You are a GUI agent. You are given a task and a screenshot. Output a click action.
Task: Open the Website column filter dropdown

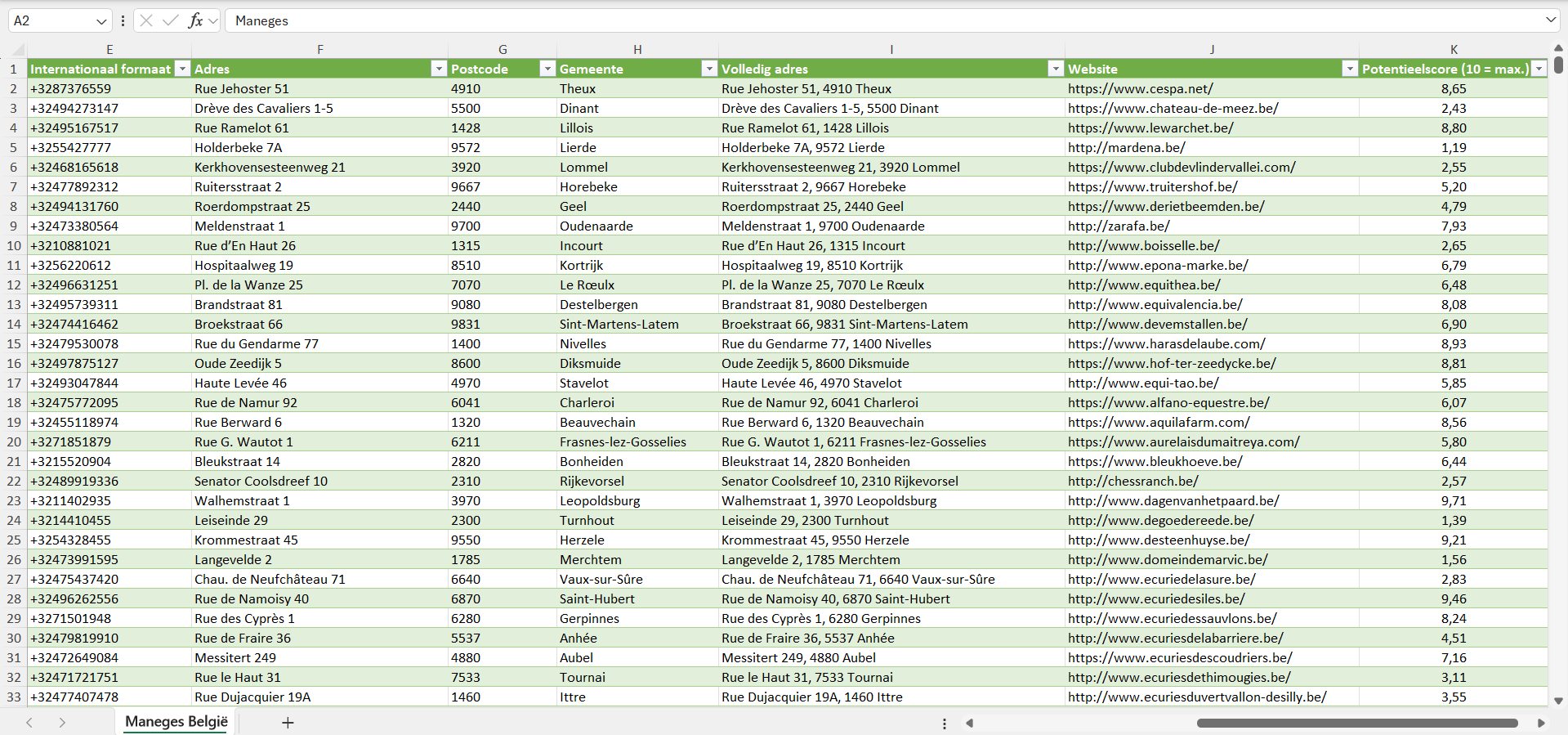[x=1350, y=69]
